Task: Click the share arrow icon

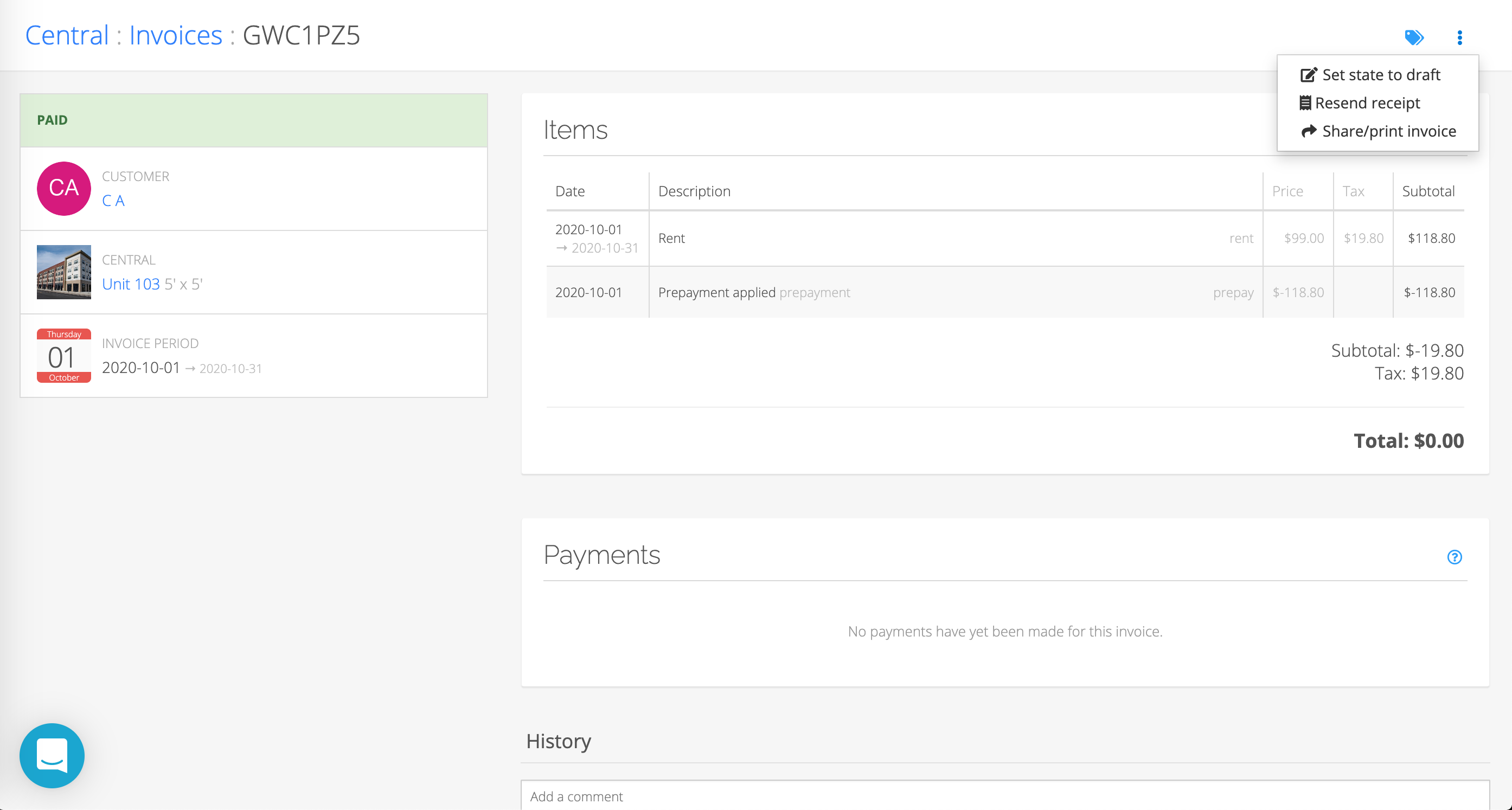Action: [1308, 131]
